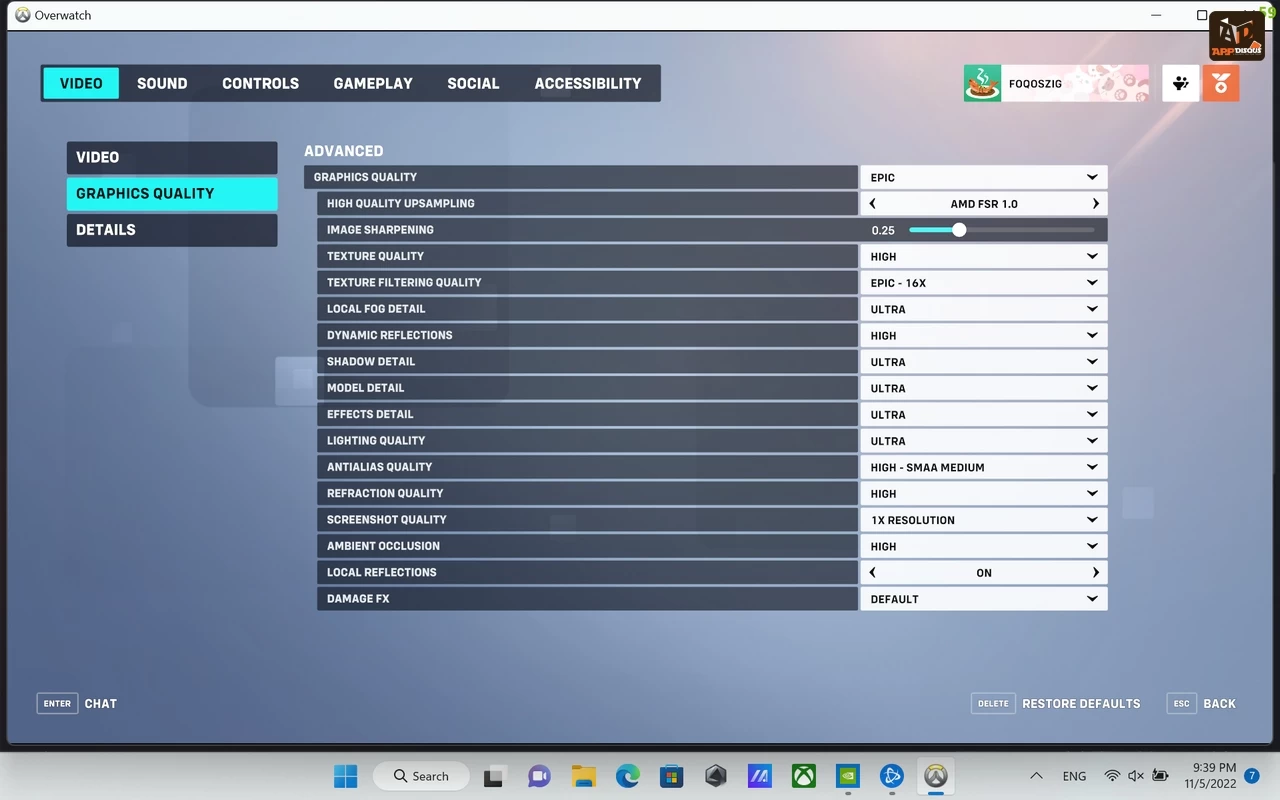This screenshot has height=800, width=1280.
Task: Select the Video top tab
Action: [81, 83]
